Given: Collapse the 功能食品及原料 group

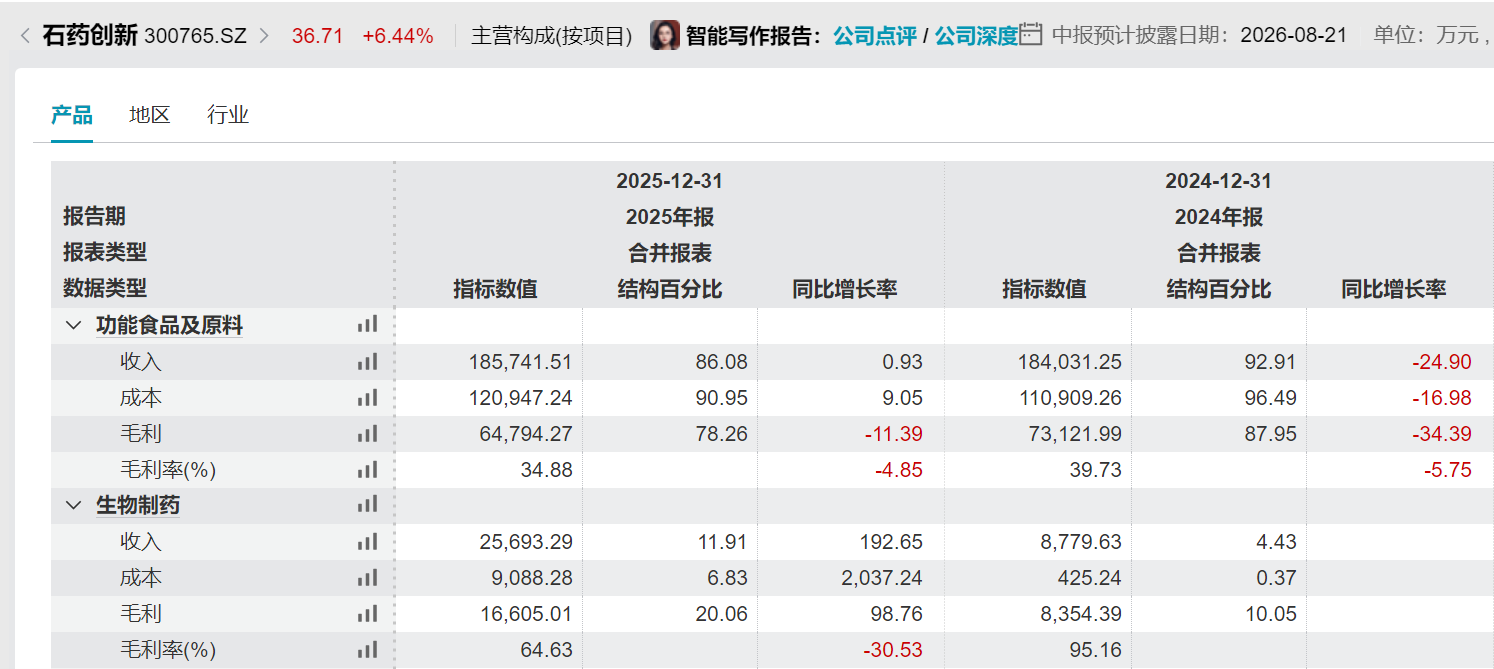Looking at the screenshot, I should point(73,325).
